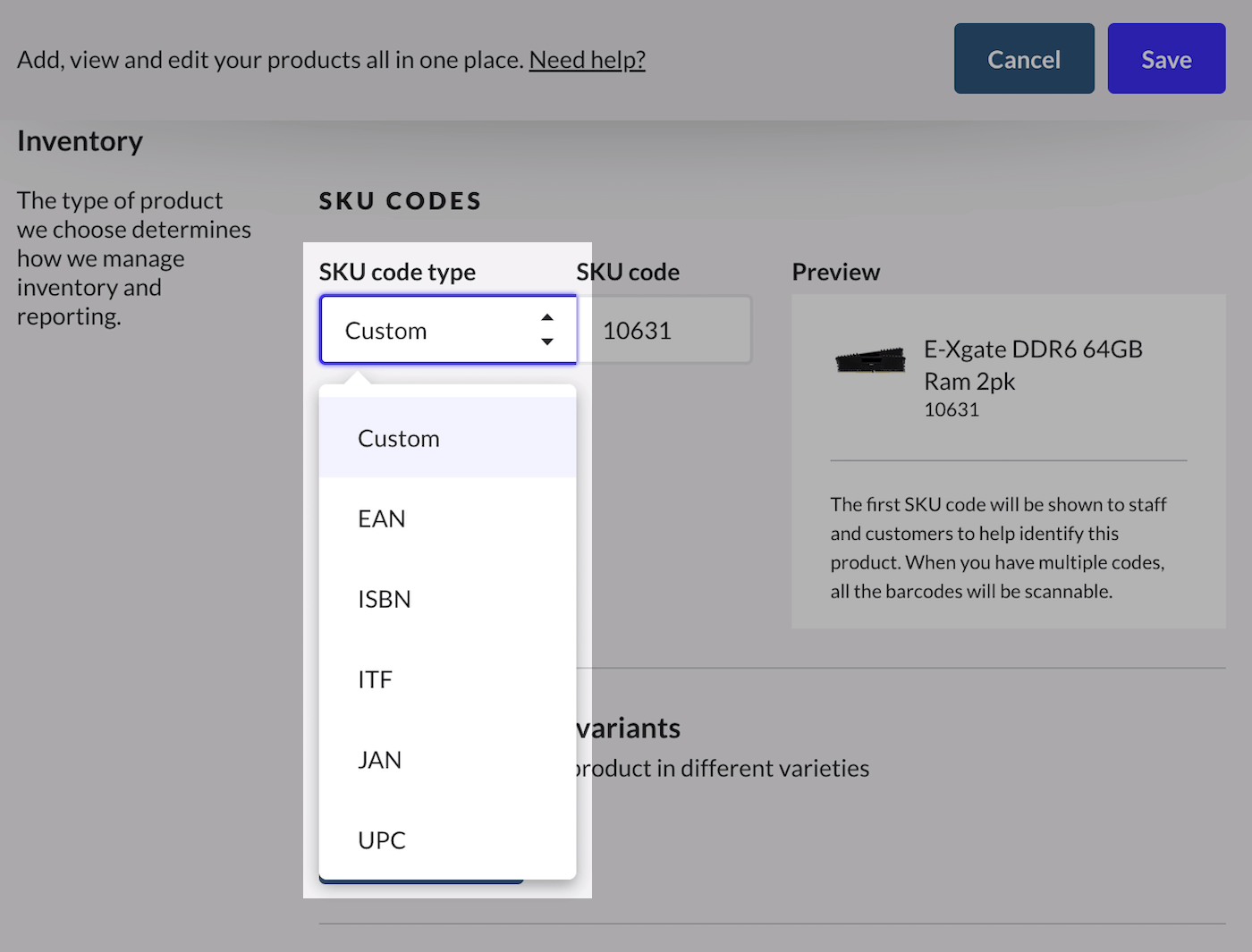Click the downward stepper arrow on SKU type

point(546,341)
